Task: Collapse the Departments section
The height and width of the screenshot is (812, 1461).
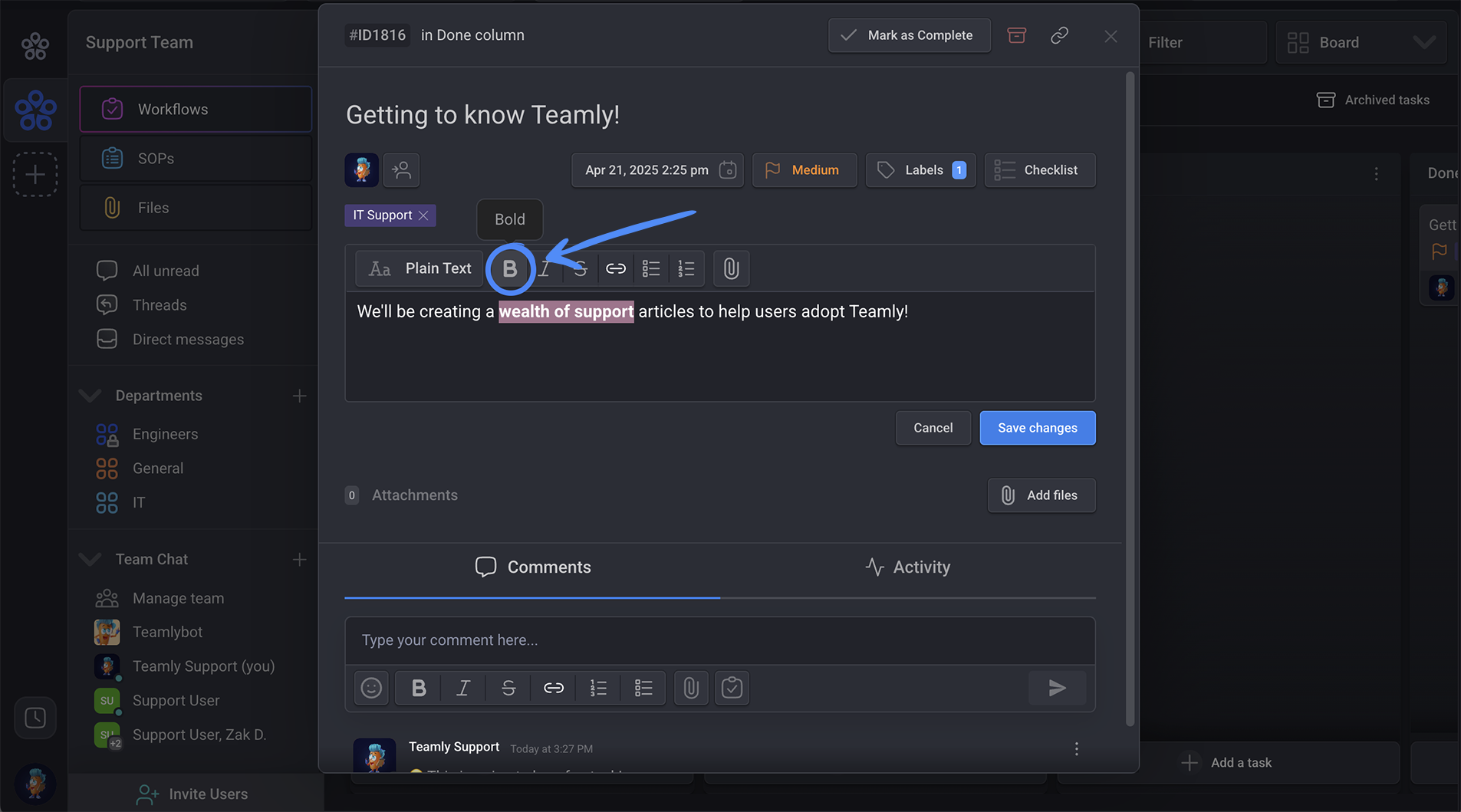Action: [x=90, y=396]
